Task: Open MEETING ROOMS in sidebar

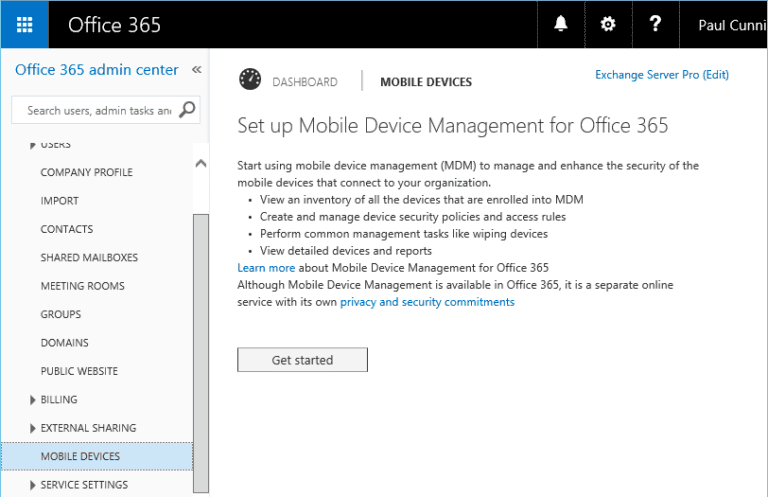Action: [83, 286]
